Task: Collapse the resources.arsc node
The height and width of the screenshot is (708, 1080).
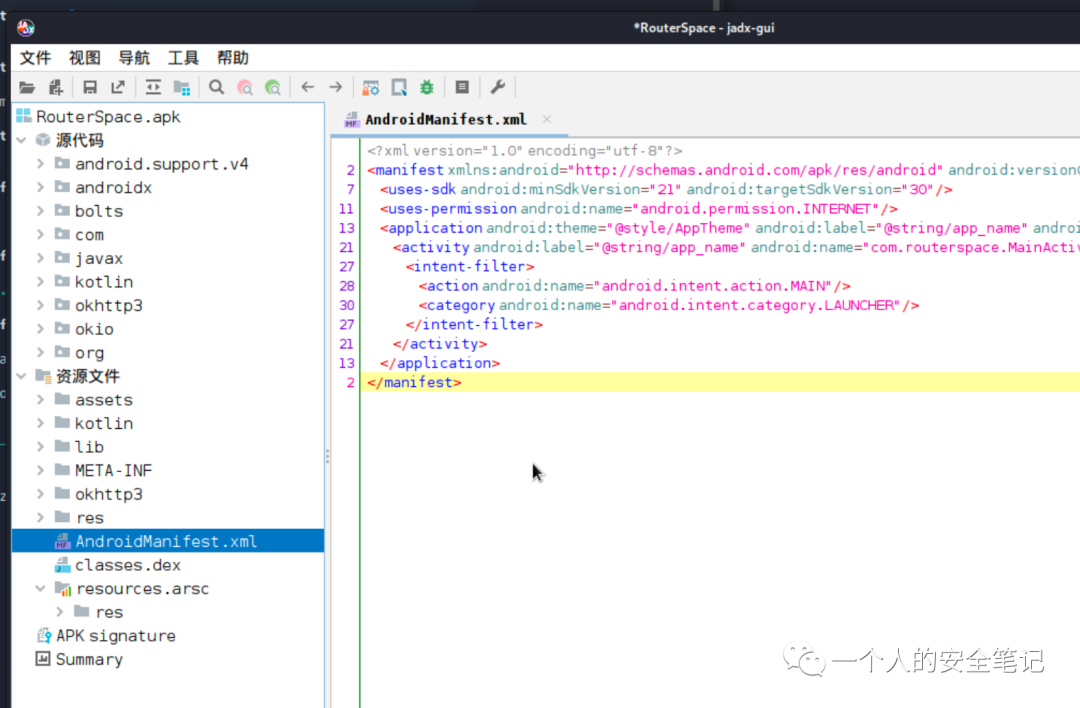Action: click(x=41, y=588)
